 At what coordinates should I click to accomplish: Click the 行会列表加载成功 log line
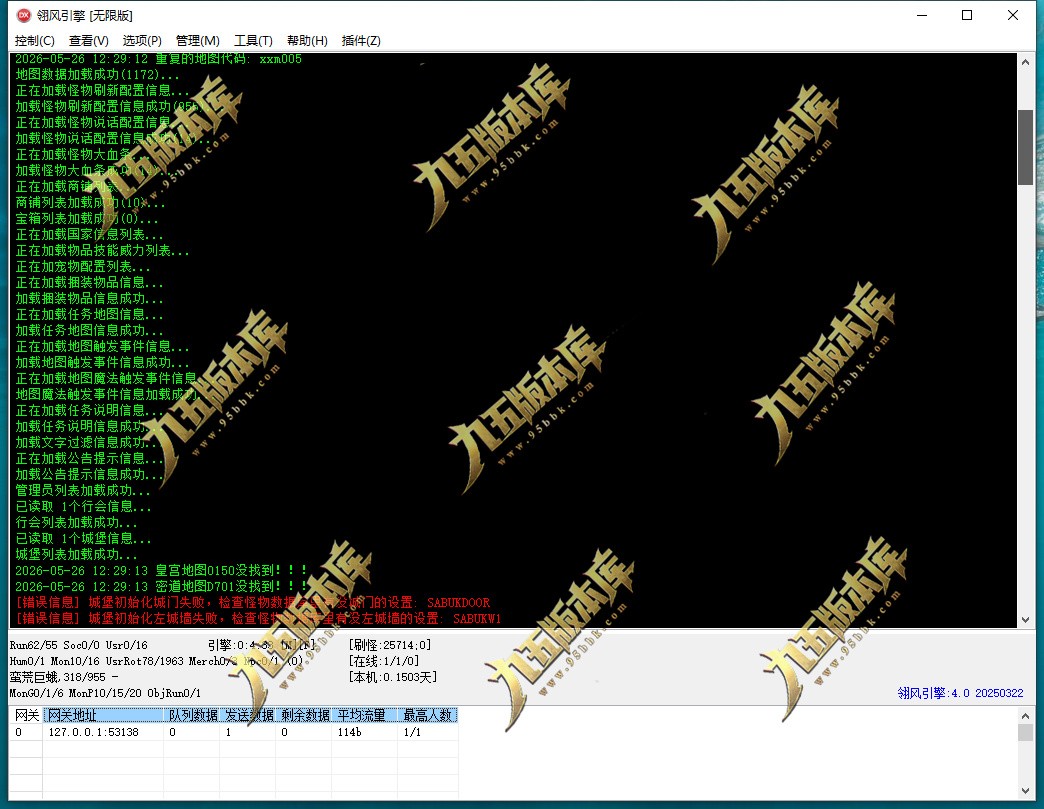click(77, 523)
